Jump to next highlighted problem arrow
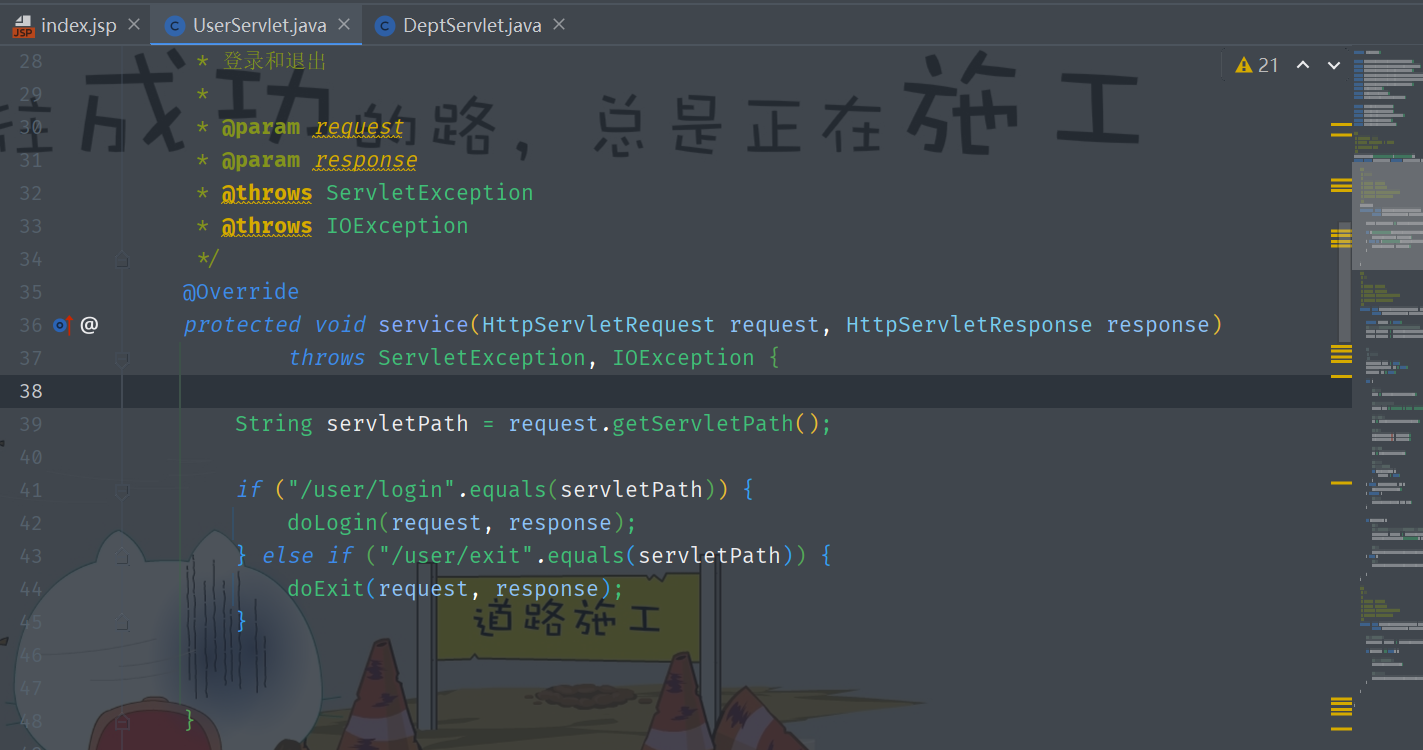Viewport: 1423px width, 750px height. point(1333,65)
